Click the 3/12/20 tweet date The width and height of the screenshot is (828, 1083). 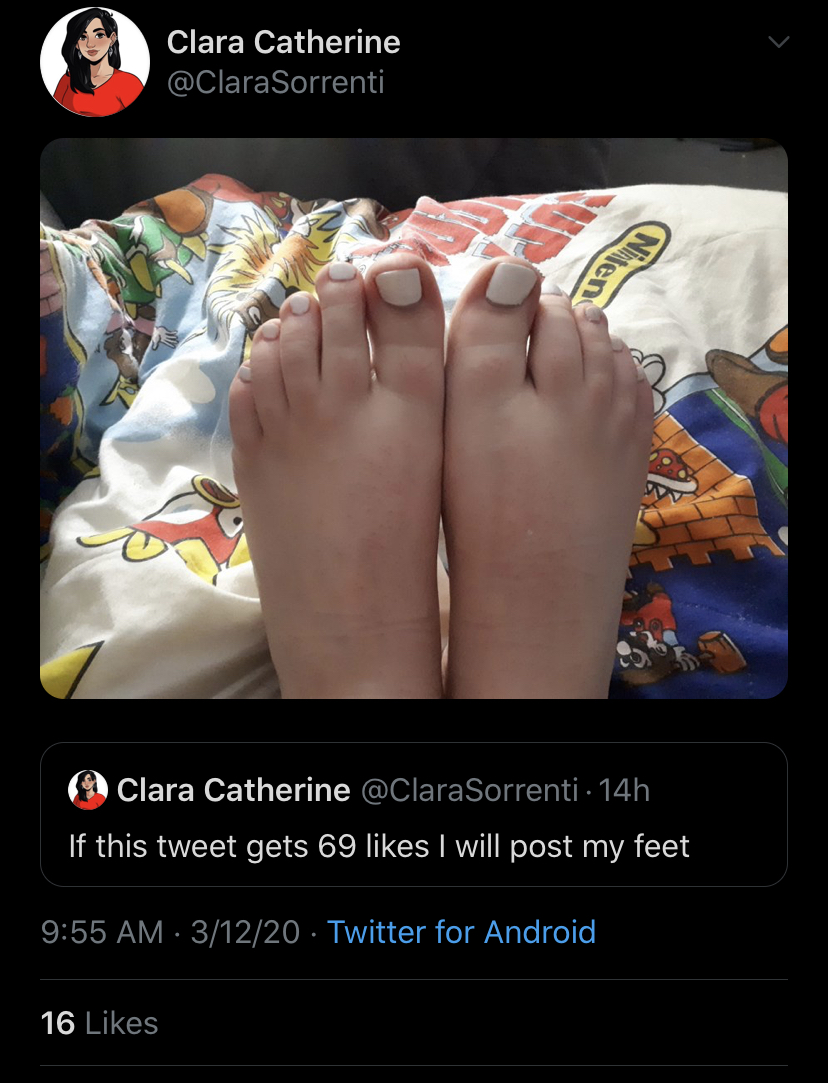click(245, 932)
